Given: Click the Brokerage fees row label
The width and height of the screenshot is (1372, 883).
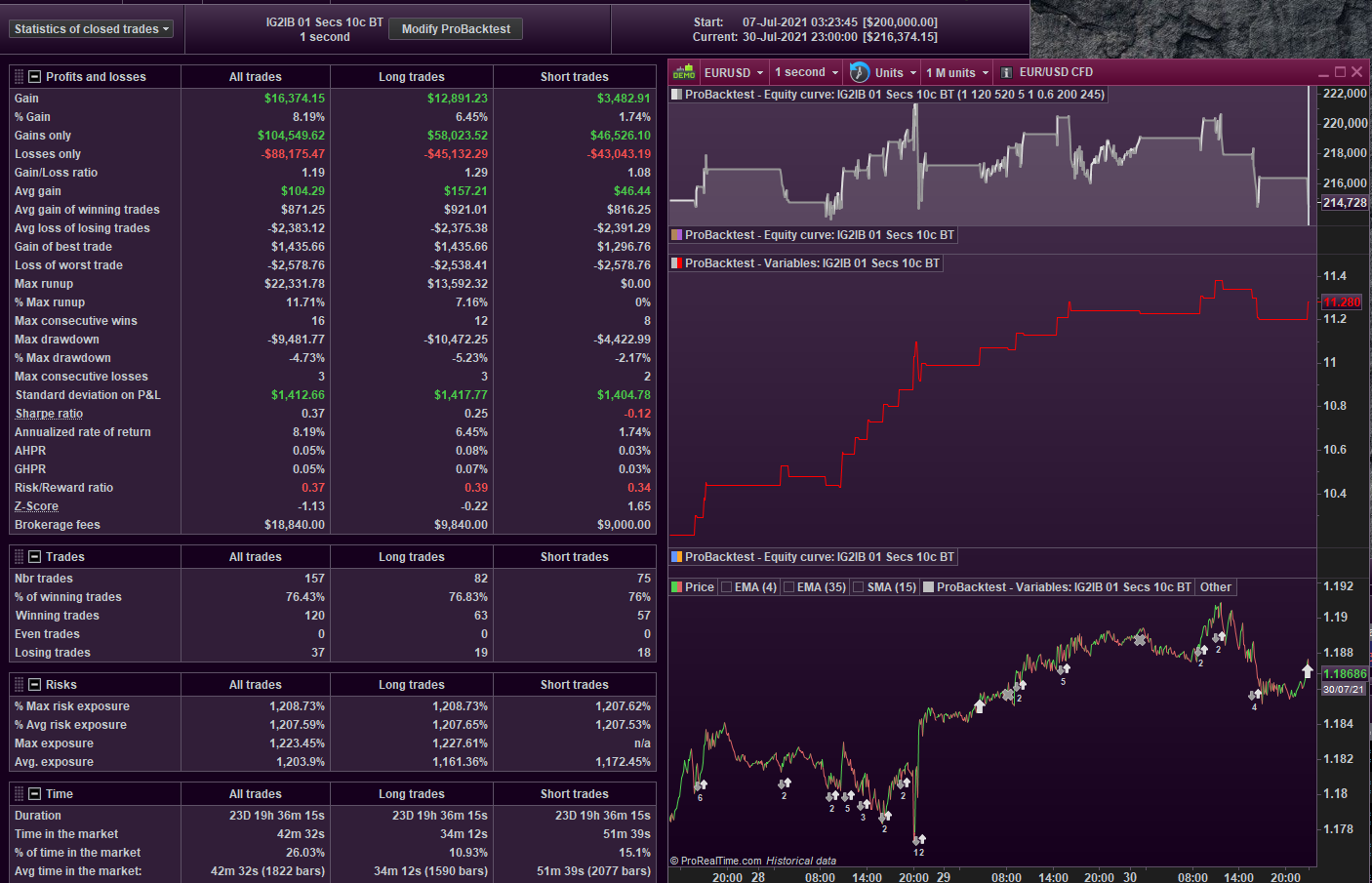Looking at the screenshot, I should [x=58, y=525].
